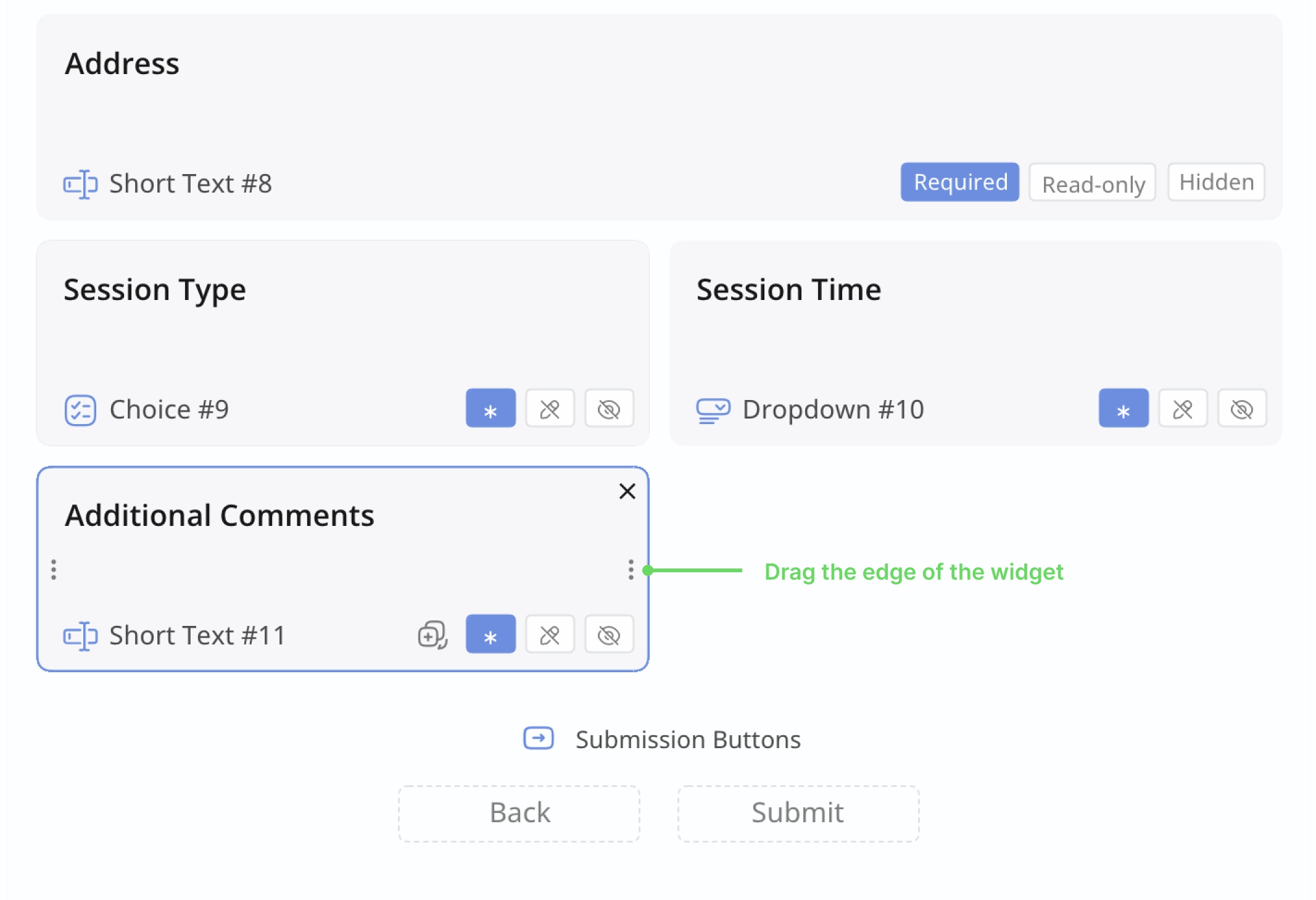Click the right drag handle dots on Additional Comments
Viewport: 1316px width, 900px height.
631,569
